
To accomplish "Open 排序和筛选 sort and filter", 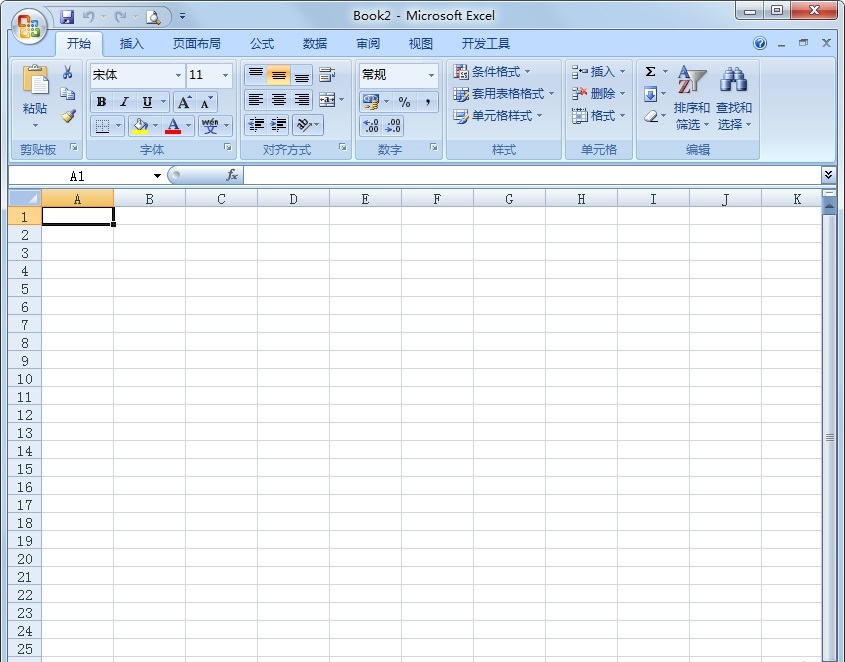I will tap(692, 98).
